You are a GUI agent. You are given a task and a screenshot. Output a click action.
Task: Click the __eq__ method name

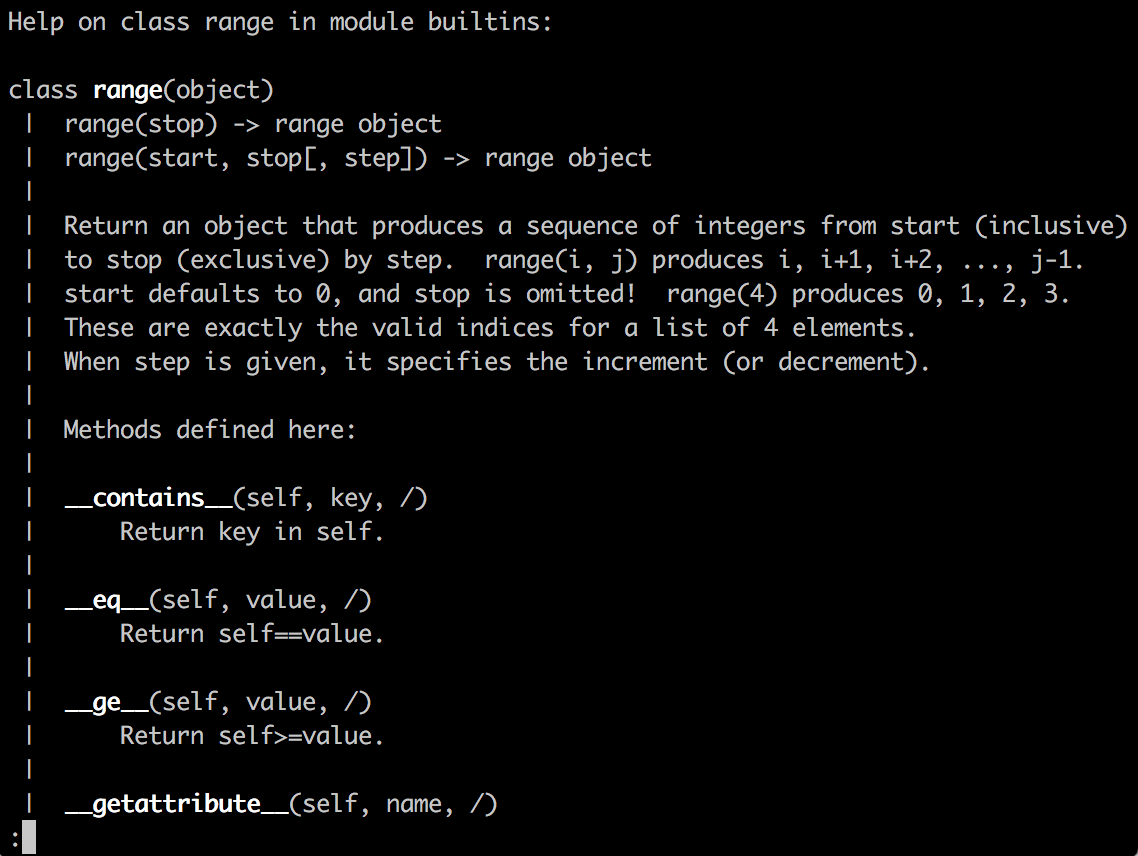click(106, 599)
